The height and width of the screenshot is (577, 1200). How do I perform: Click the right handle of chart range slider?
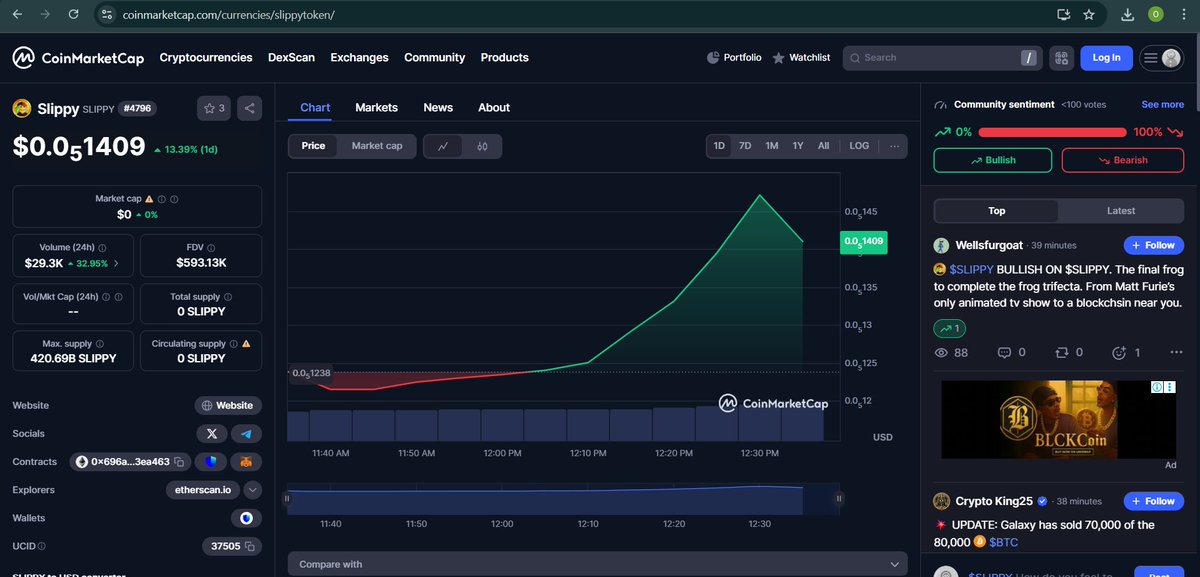click(x=839, y=498)
